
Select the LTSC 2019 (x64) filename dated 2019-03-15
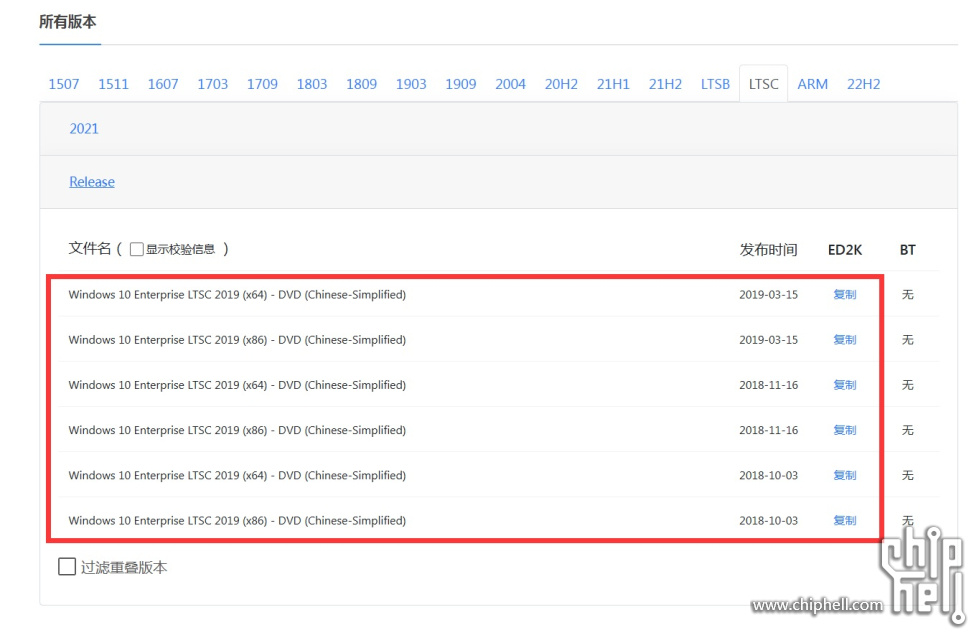point(237,295)
